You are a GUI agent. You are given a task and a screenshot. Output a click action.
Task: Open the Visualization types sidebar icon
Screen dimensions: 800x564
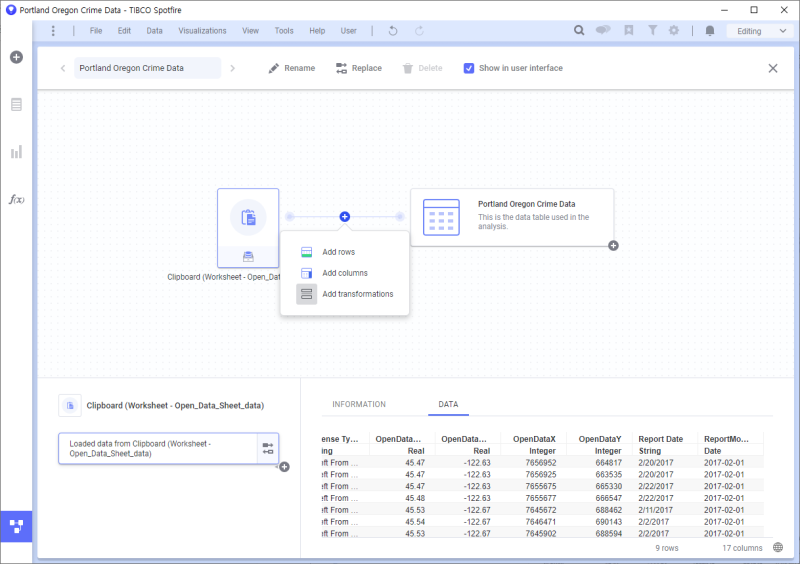pyautogui.click(x=16, y=152)
